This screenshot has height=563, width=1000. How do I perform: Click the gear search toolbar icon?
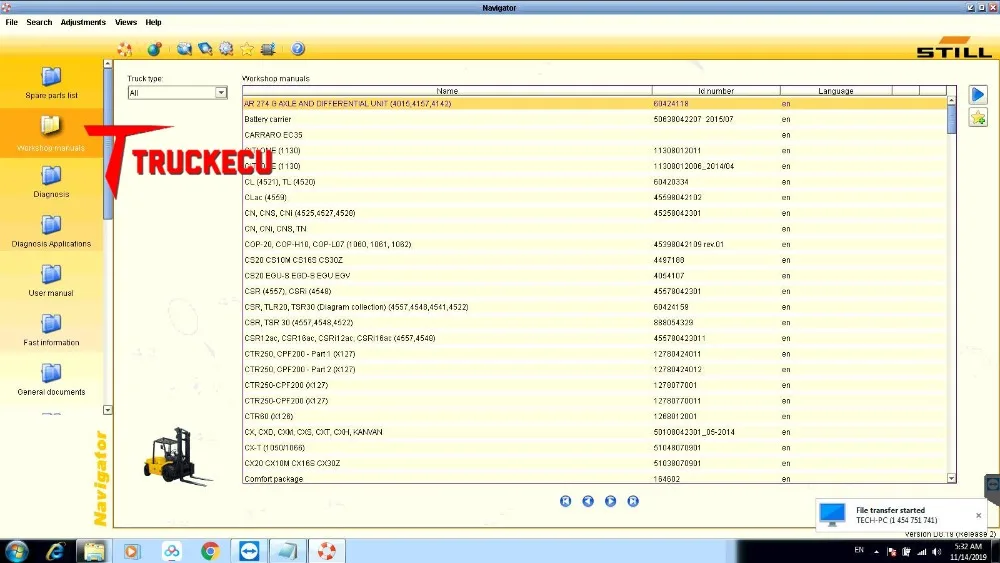[x=226, y=49]
